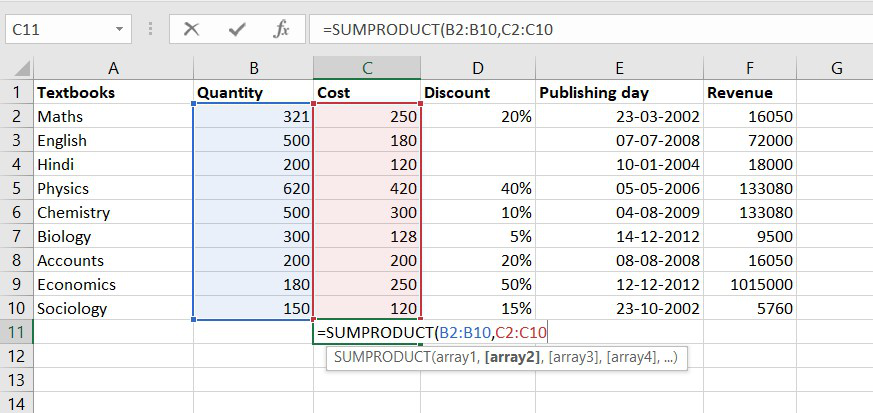873x413 pixels.
Task: Click the in-cell SUMPRODUCT formula in C11
Action: click(433, 333)
